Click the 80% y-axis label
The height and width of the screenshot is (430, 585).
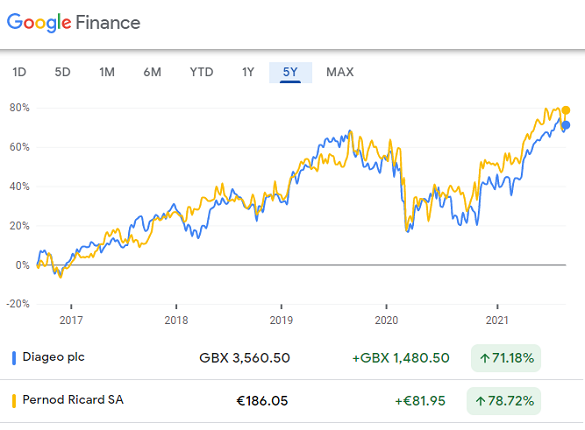tap(19, 108)
